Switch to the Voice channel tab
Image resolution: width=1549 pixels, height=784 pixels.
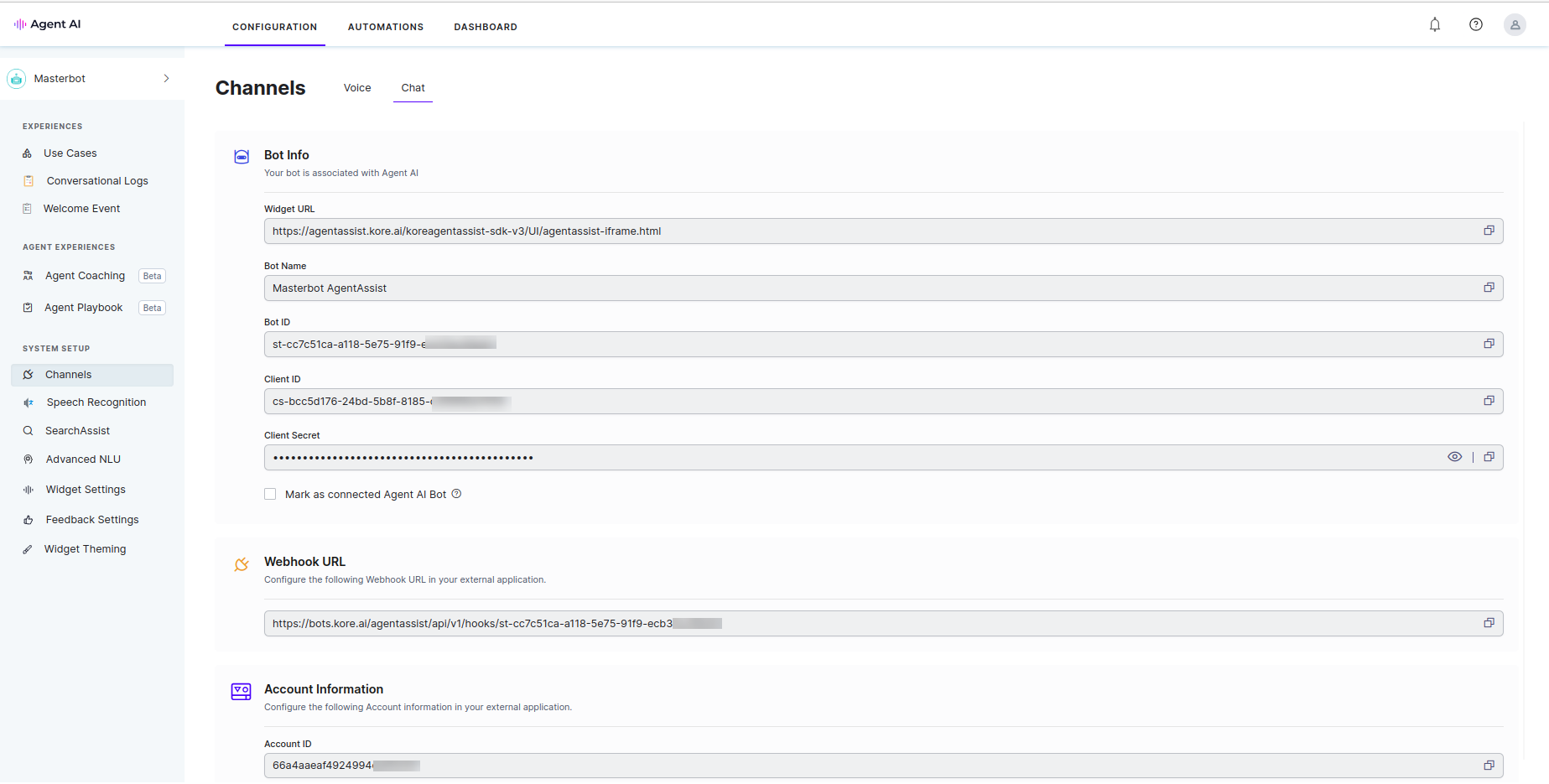pyautogui.click(x=357, y=88)
